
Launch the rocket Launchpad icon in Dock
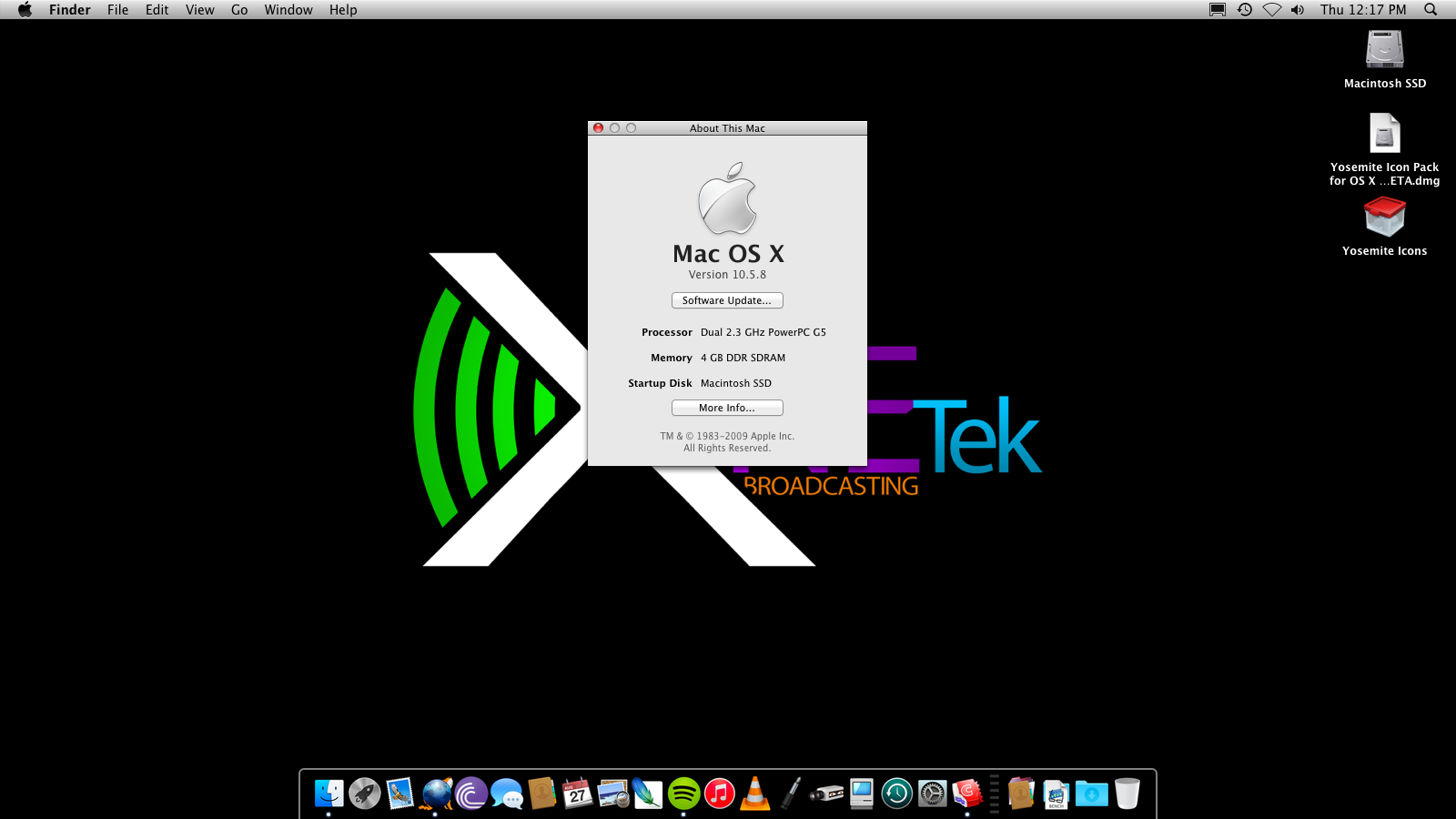pyautogui.click(x=365, y=794)
